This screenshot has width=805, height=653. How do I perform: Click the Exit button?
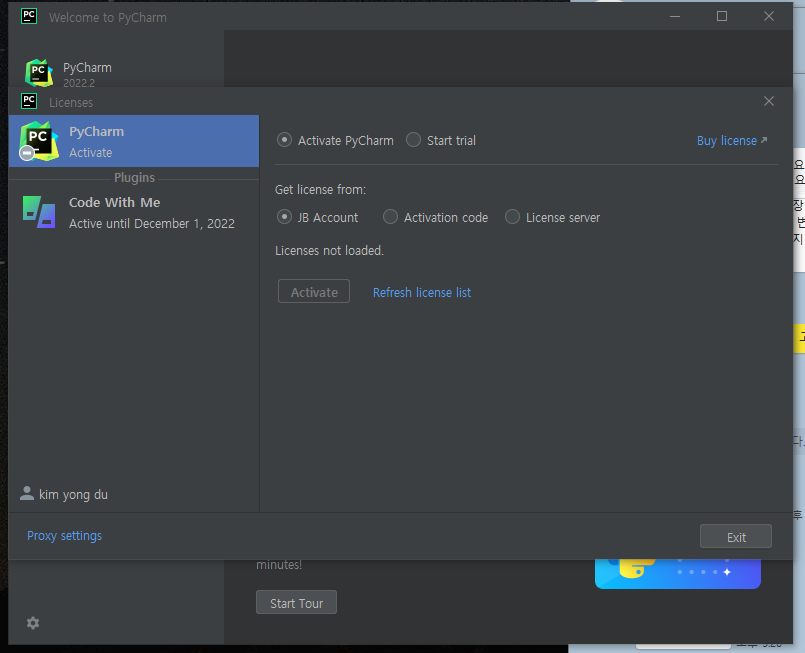point(735,536)
